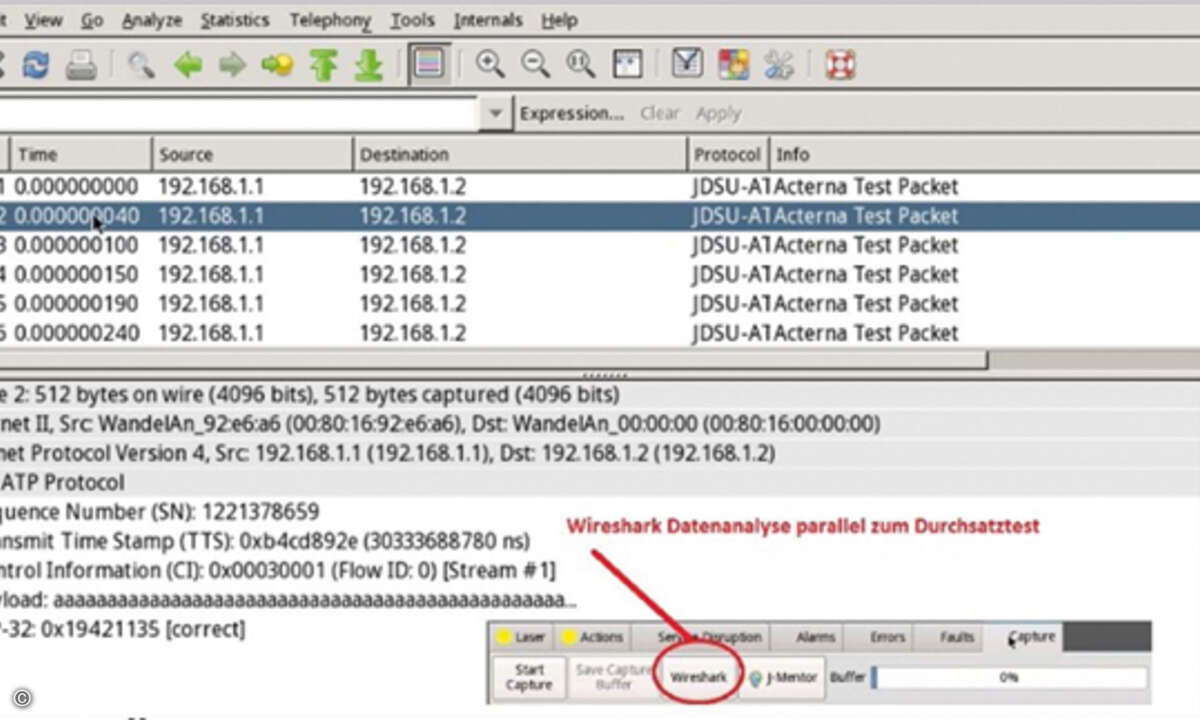Zoom in on packet text
Image resolution: width=1200 pixels, height=720 pixels.
(490, 66)
